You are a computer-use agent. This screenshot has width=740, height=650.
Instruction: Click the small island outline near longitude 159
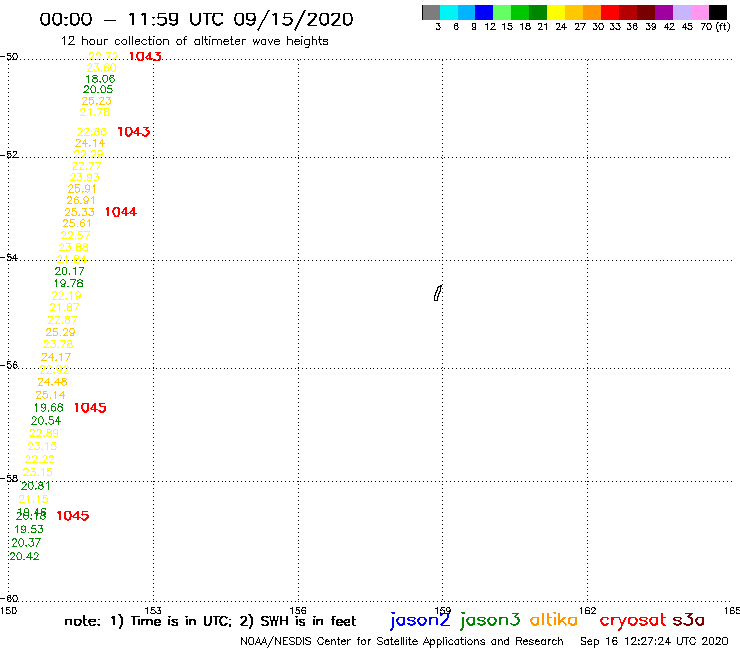pyautogui.click(x=438, y=293)
